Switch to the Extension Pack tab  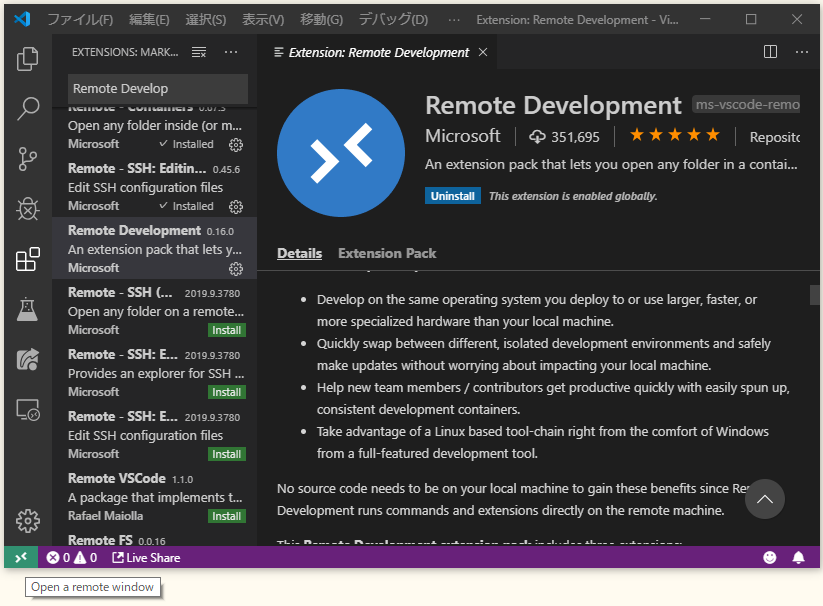point(387,253)
